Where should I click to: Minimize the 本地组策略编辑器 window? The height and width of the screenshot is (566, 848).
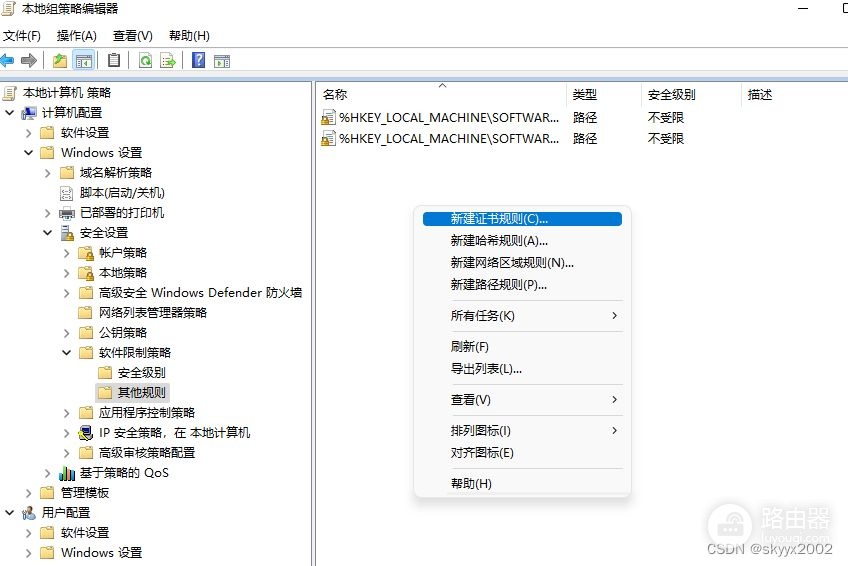click(x=803, y=9)
